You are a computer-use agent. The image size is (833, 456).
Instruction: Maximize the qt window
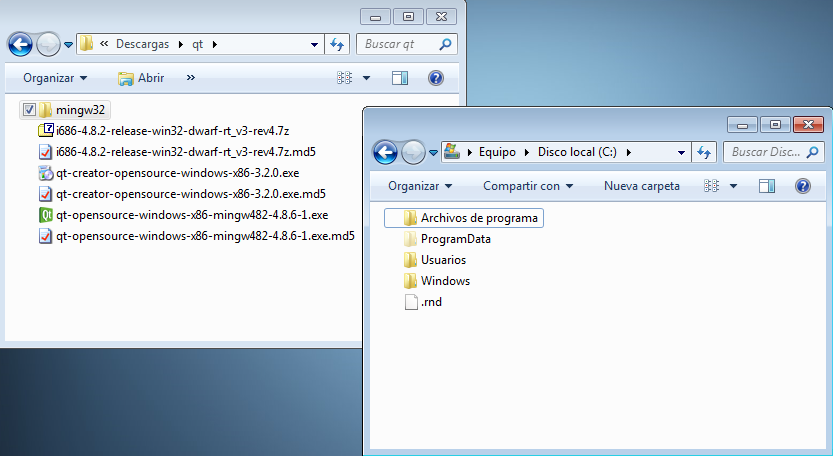[409, 17]
